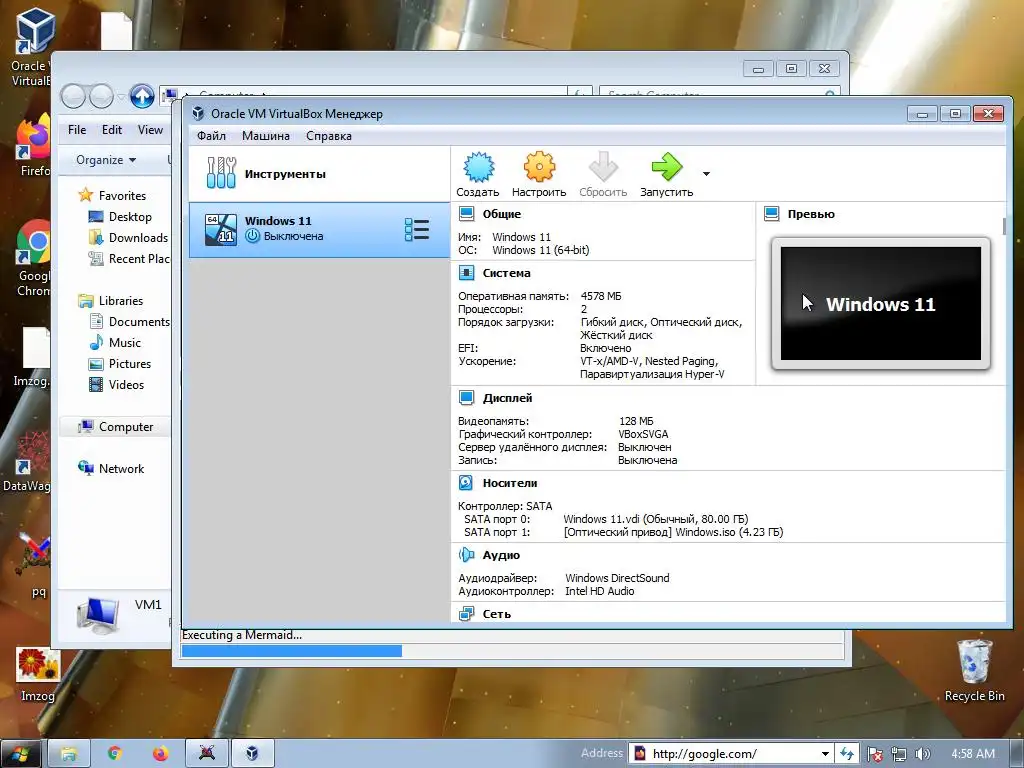
Task: Open the File menu in Explorer window
Action: point(77,130)
